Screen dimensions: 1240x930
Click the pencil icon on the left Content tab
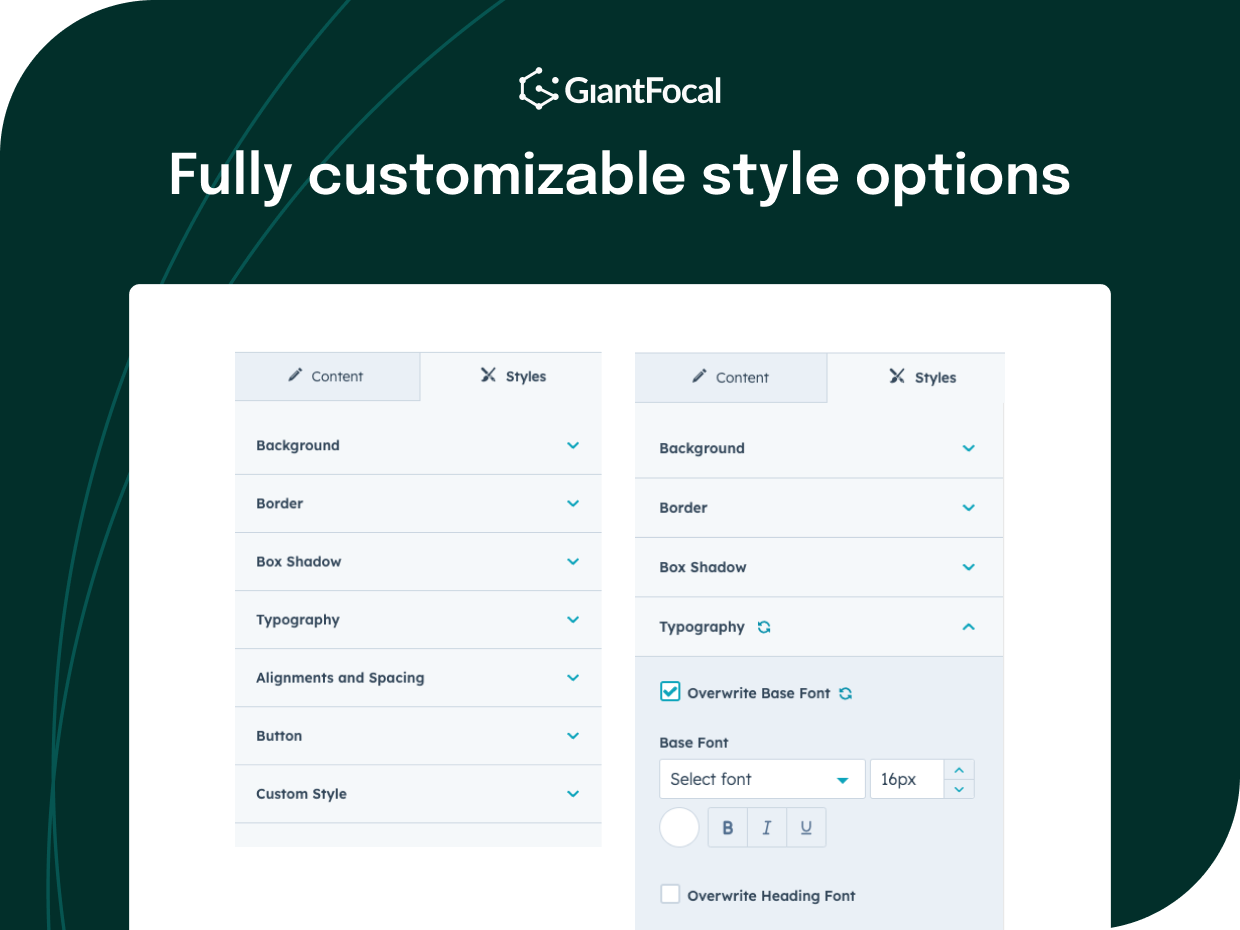click(295, 376)
